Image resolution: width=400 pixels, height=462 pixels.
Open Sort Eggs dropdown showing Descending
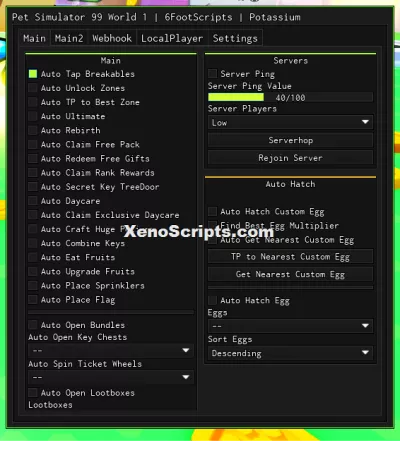(290, 353)
